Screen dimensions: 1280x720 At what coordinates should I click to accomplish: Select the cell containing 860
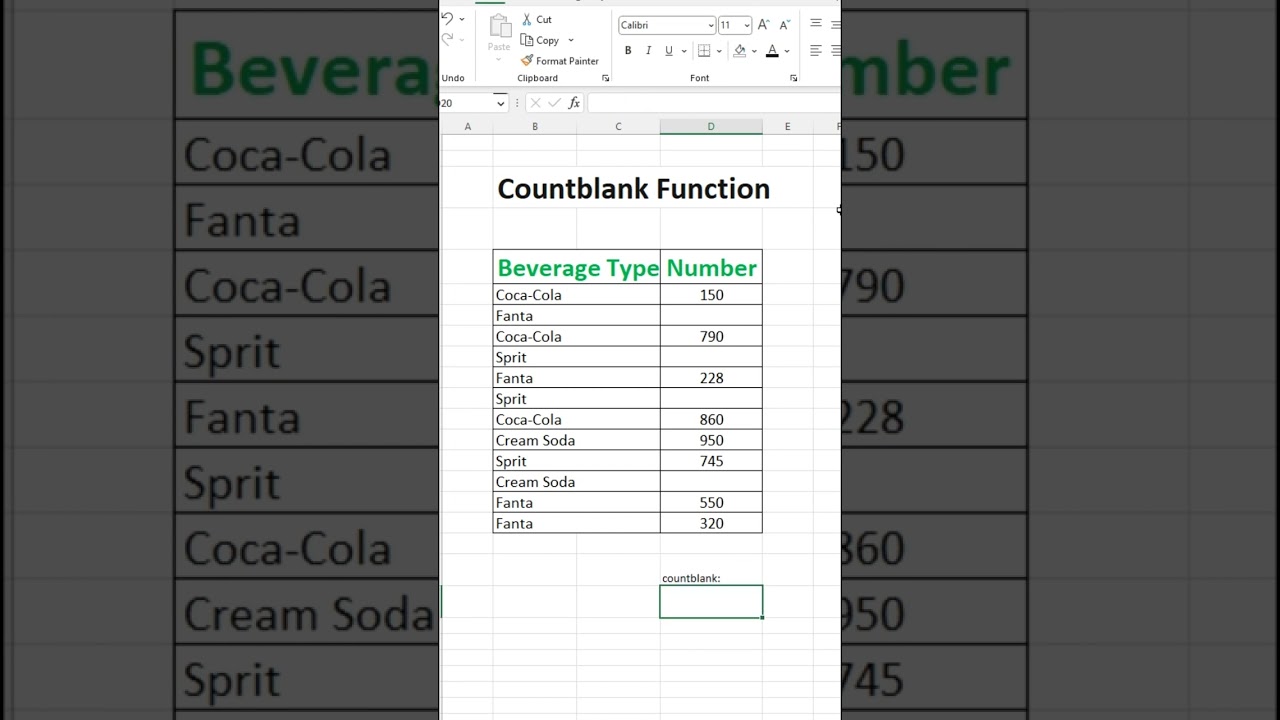coord(711,420)
